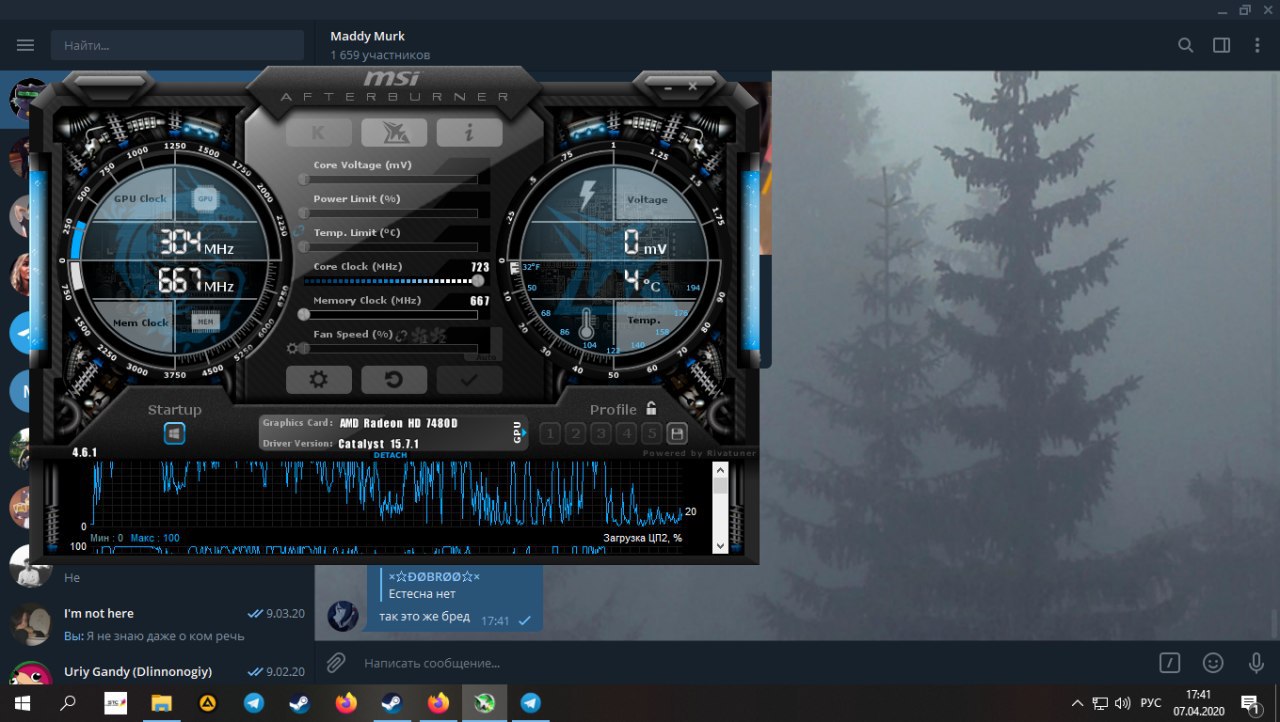Search within the Maddy Murk chat

point(1185,45)
